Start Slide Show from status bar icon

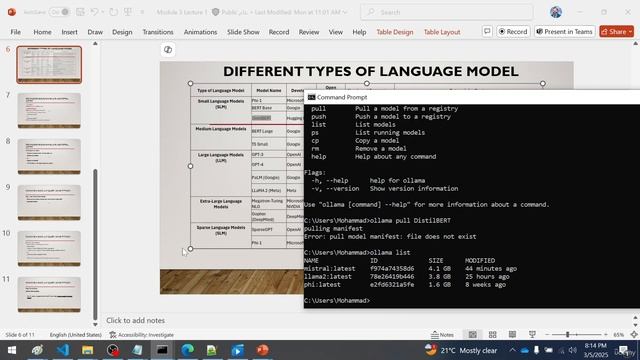pyautogui.click(x=532, y=335)
